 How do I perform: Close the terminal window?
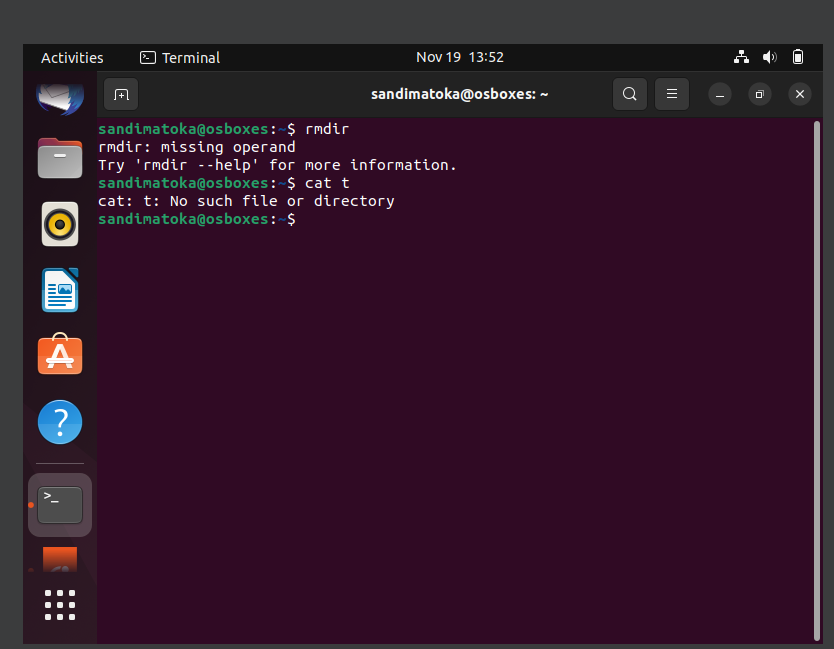(799, 95)
